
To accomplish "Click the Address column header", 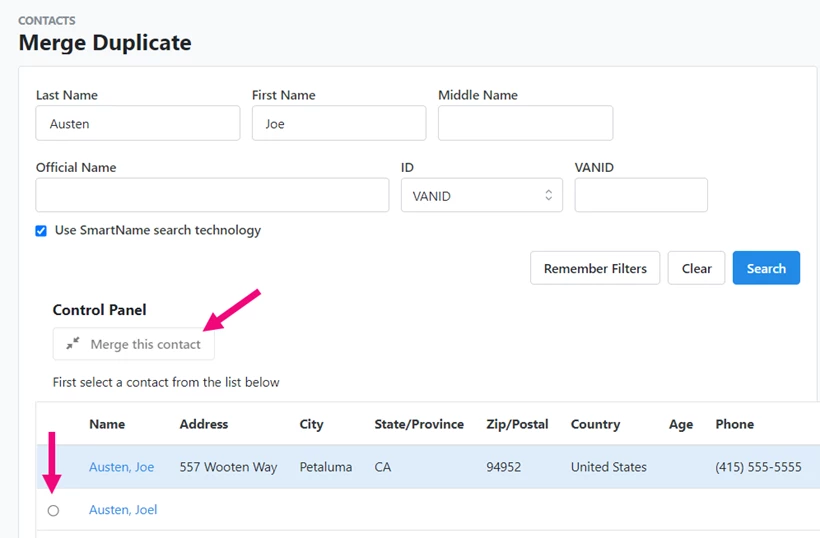I will (x=204, y=424).
